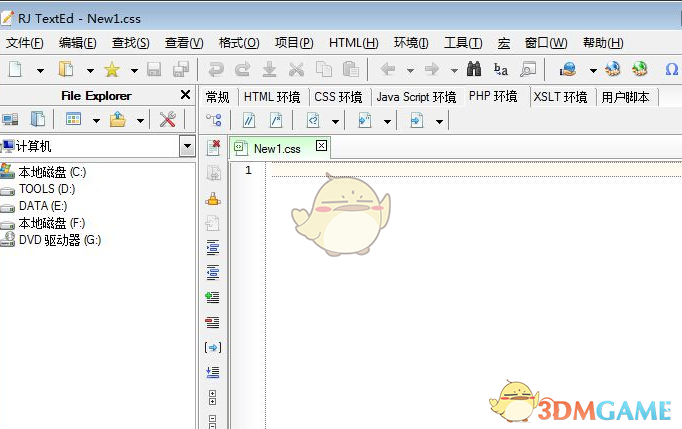Select TOOLS (D:) drive
The image size is (682, 429).
[x=47, y=189]
